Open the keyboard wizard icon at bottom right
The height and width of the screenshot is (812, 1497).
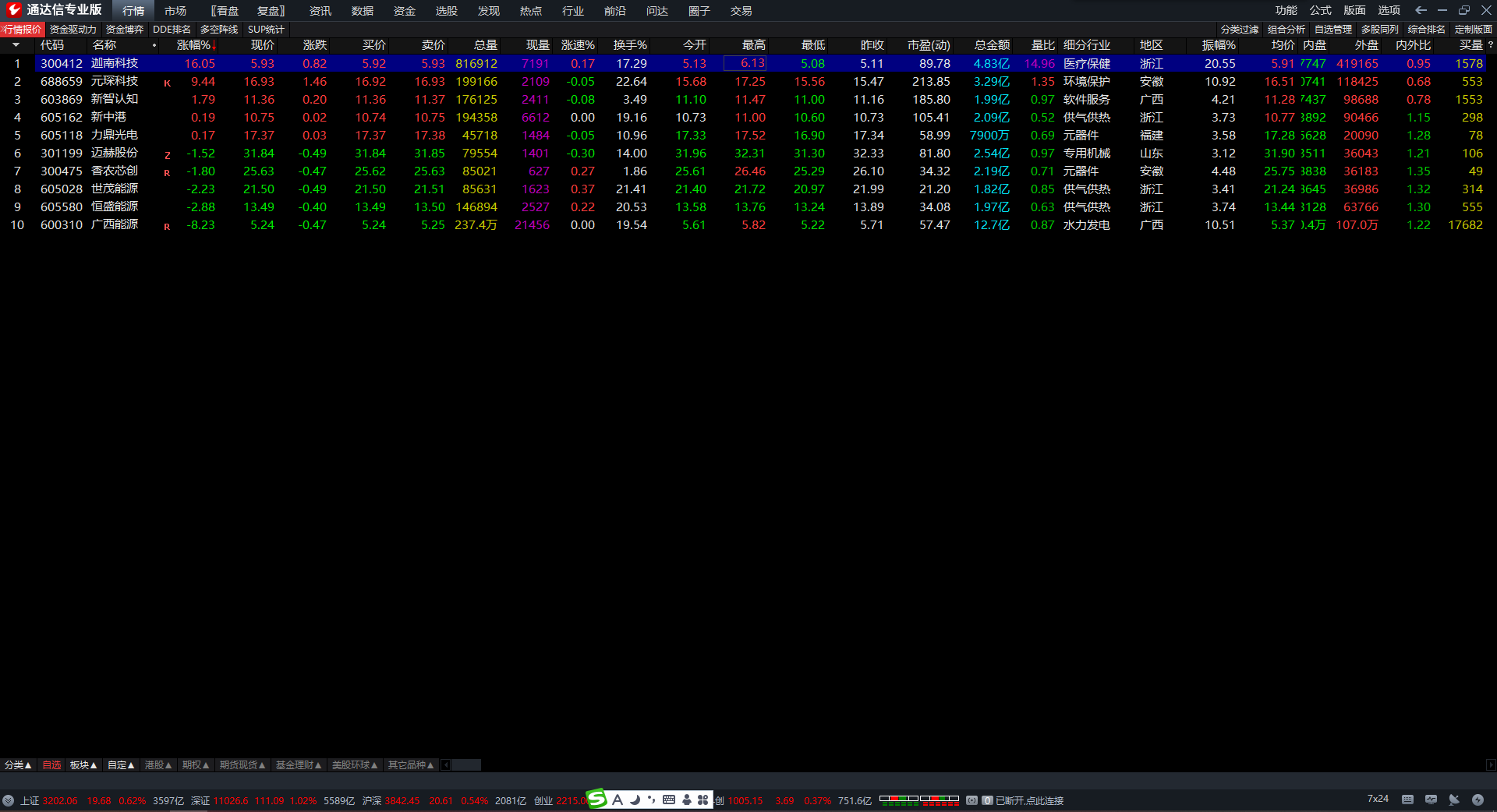pos(1407,800)
